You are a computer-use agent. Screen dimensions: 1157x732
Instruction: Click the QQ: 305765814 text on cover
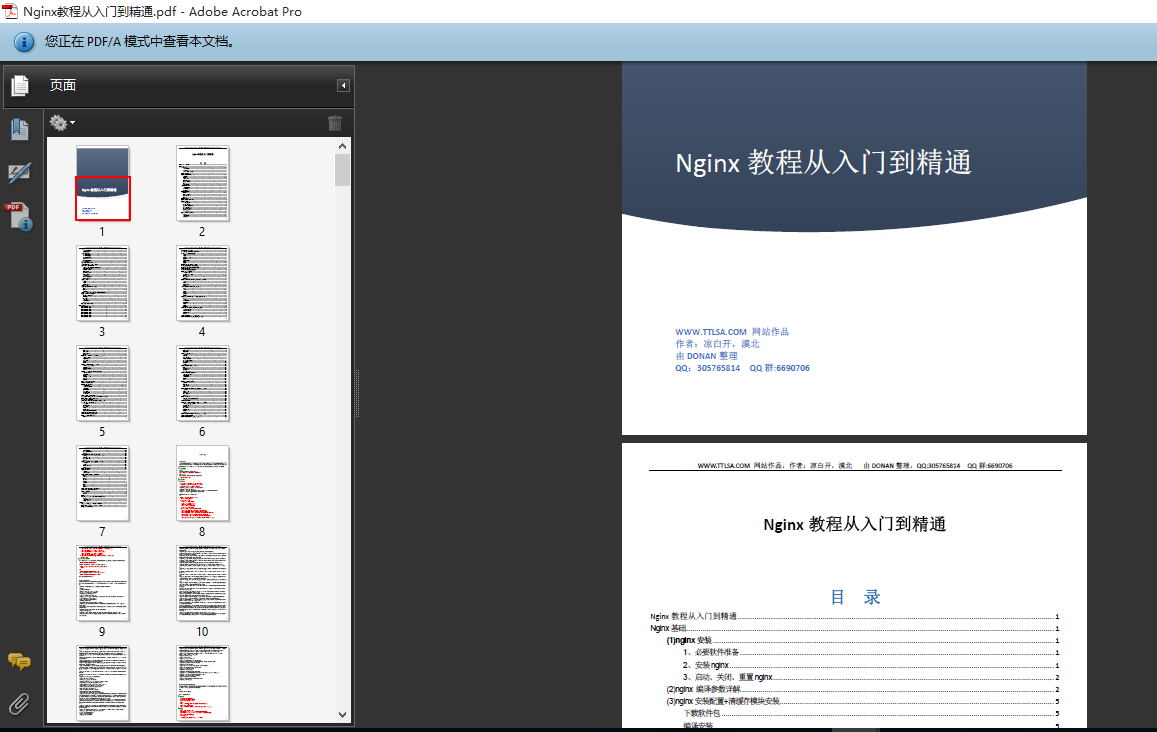(x=707, y=368)
